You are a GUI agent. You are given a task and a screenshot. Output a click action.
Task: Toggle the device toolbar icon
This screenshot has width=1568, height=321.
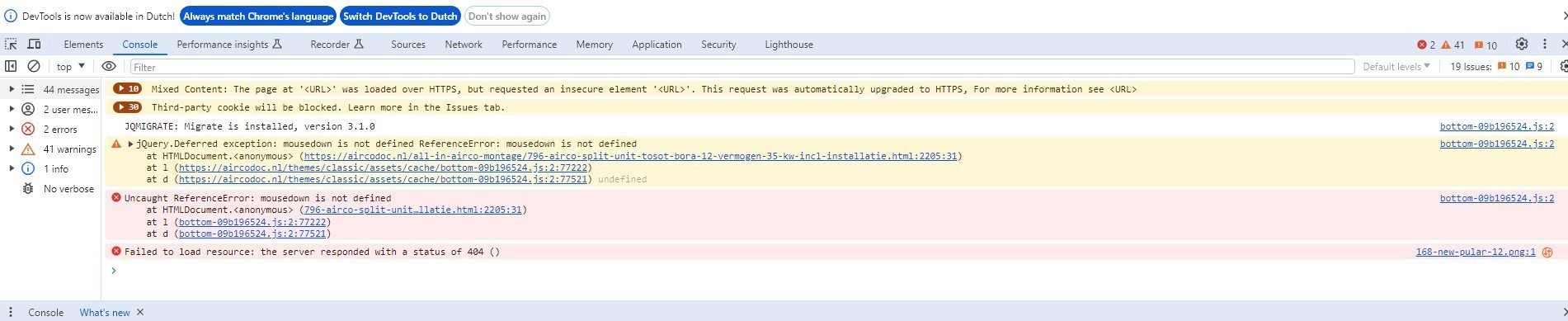(x=35, y=45)
